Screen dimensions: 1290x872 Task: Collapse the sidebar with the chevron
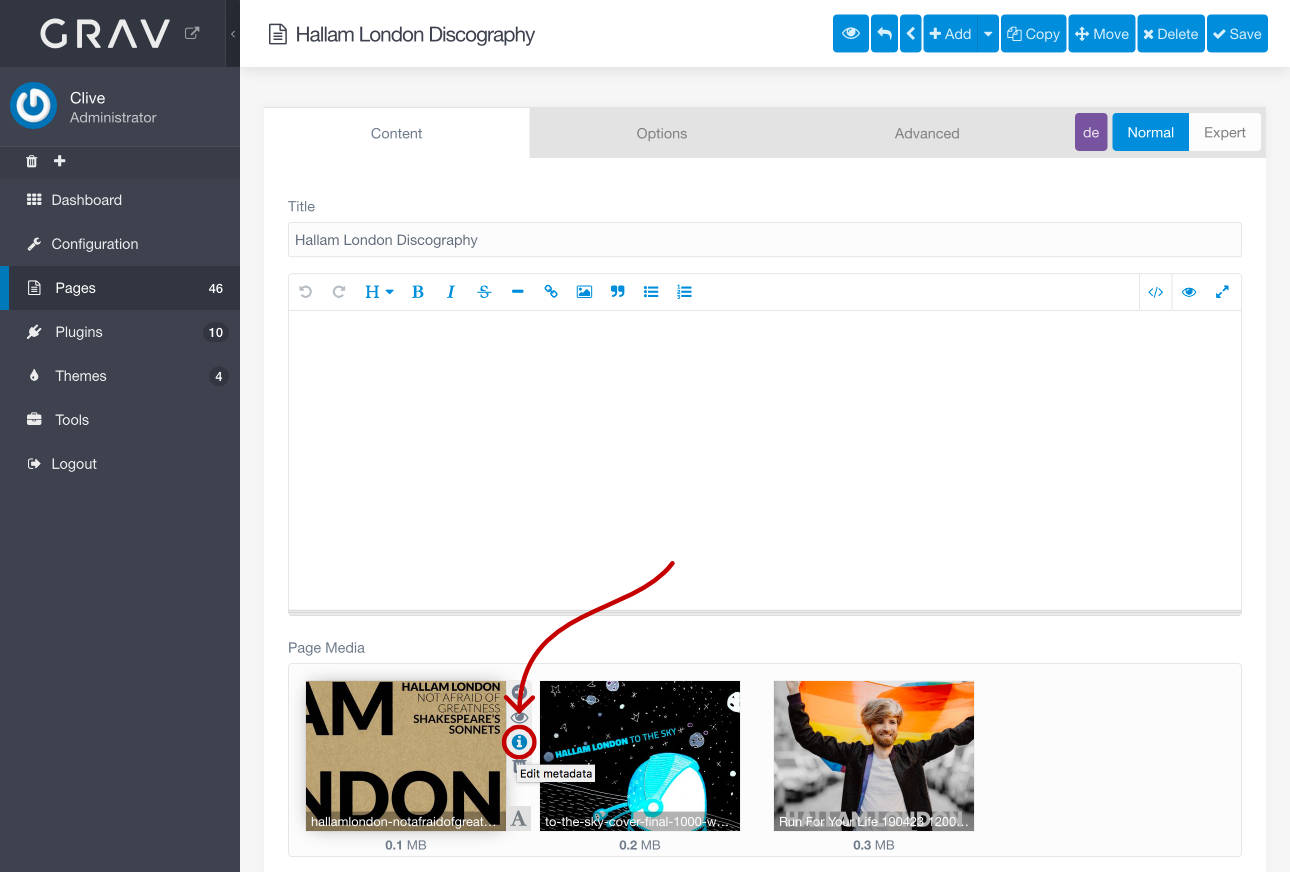pos(233,34)
